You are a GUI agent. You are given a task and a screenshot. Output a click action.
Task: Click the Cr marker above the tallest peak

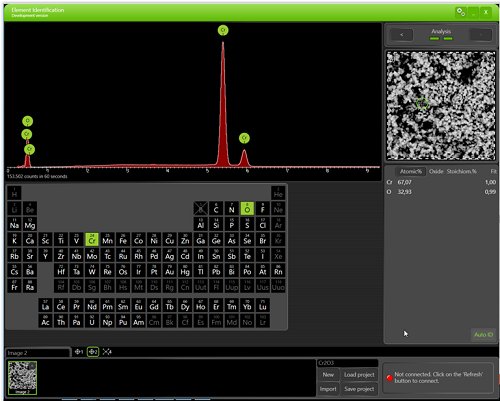(x=223, y=30)
